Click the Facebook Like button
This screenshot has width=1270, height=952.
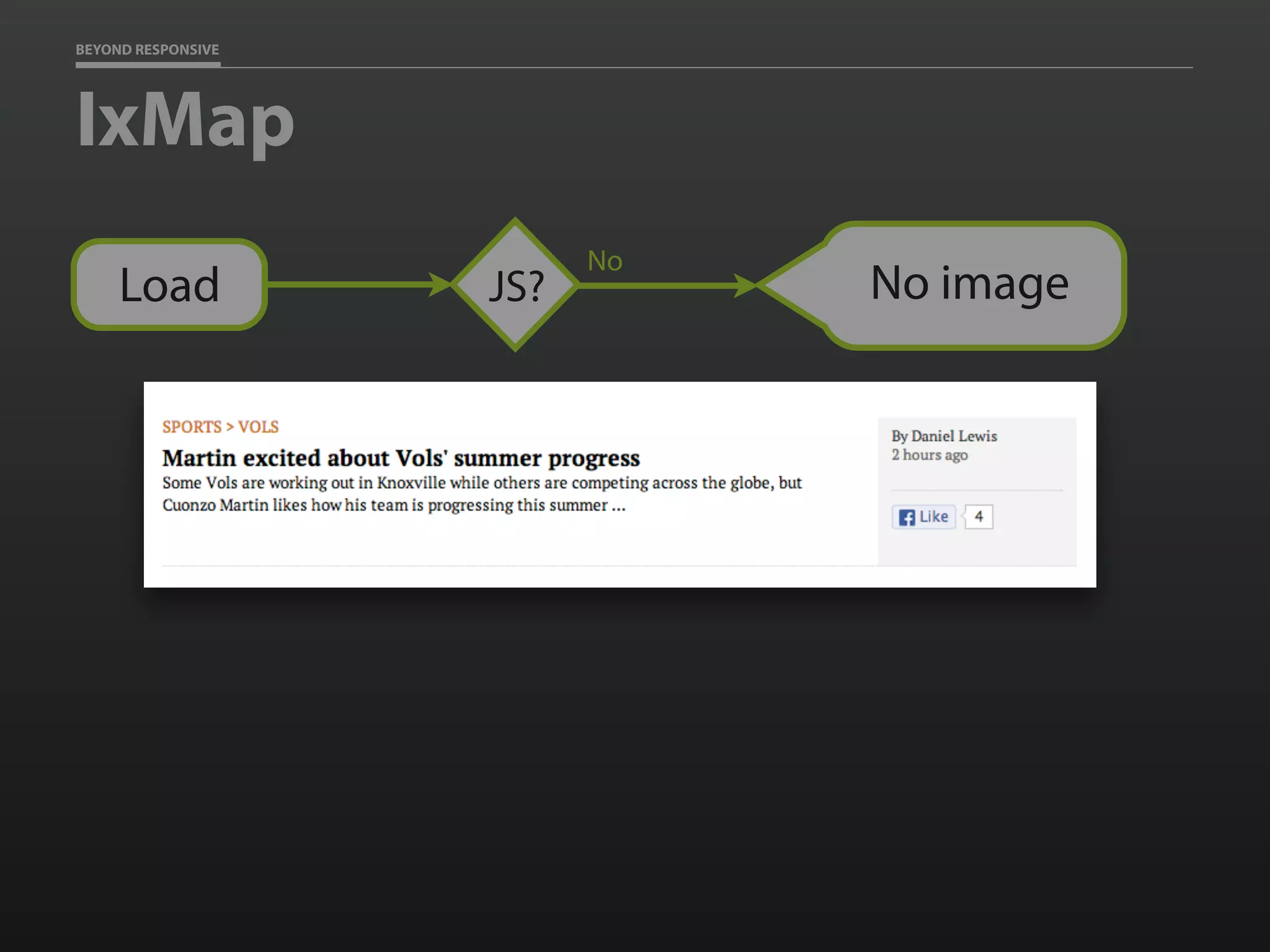tap(923, 517)
